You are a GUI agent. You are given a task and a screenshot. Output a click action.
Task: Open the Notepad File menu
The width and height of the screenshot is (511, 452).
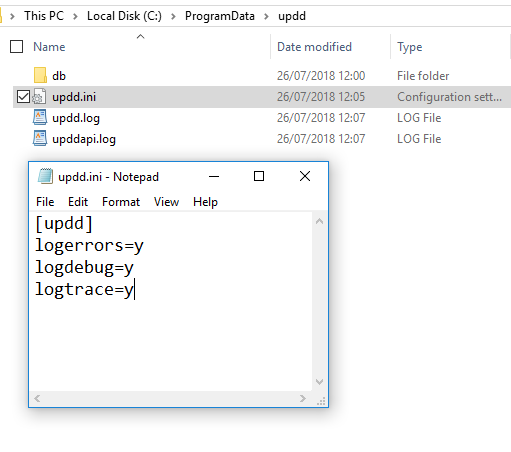[x=45, y=202]
